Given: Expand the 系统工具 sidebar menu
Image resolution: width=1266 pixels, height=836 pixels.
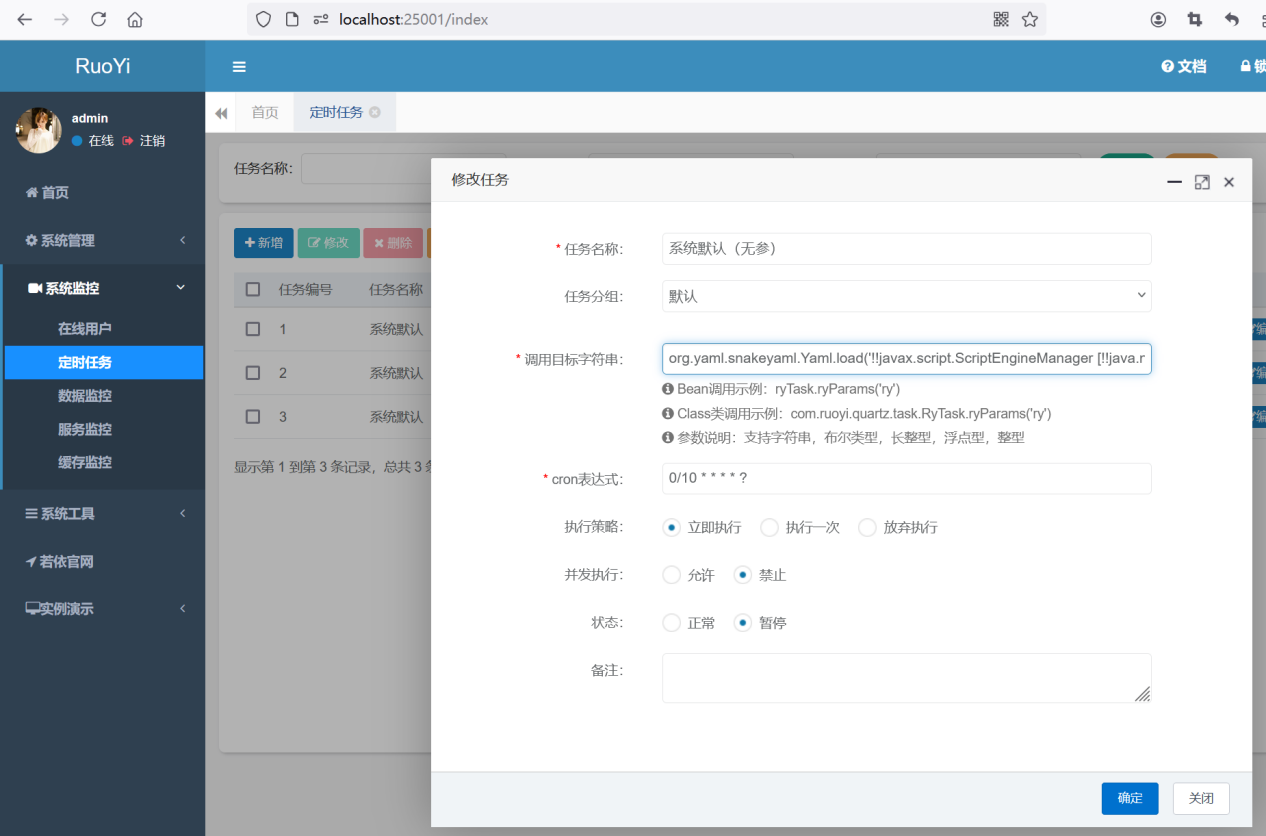Looking at the screenshot, I should tap(102, 513).
